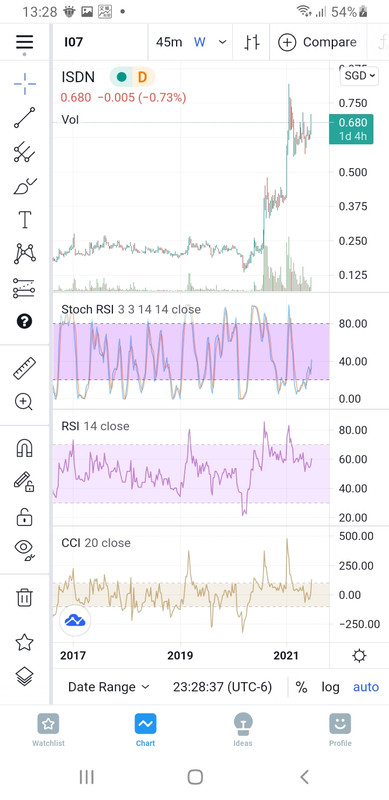The image size is (389, 800).
Task: Select the W weekly interval
Action: point(200,42)
